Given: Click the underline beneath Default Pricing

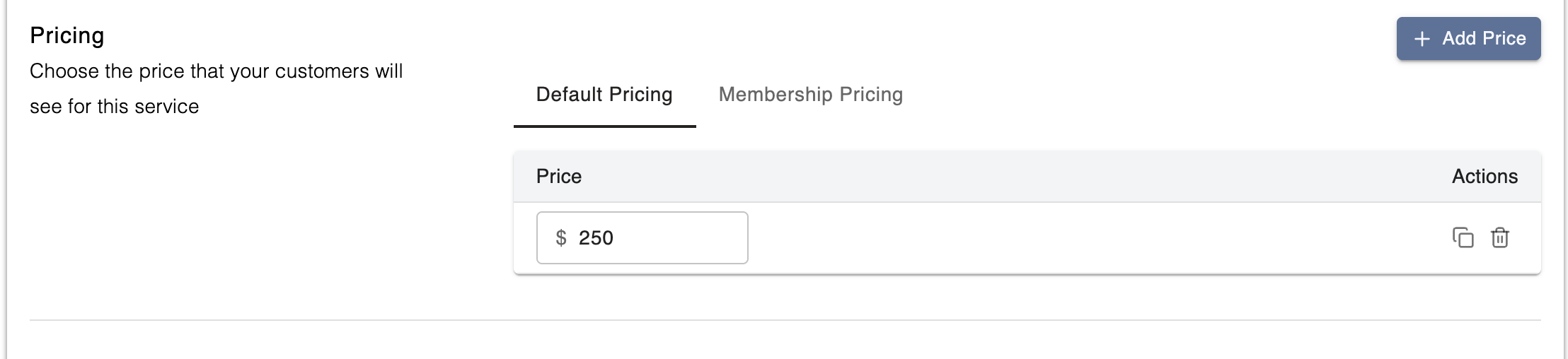Looking at the screenshot, I should [x=604, y=126].
